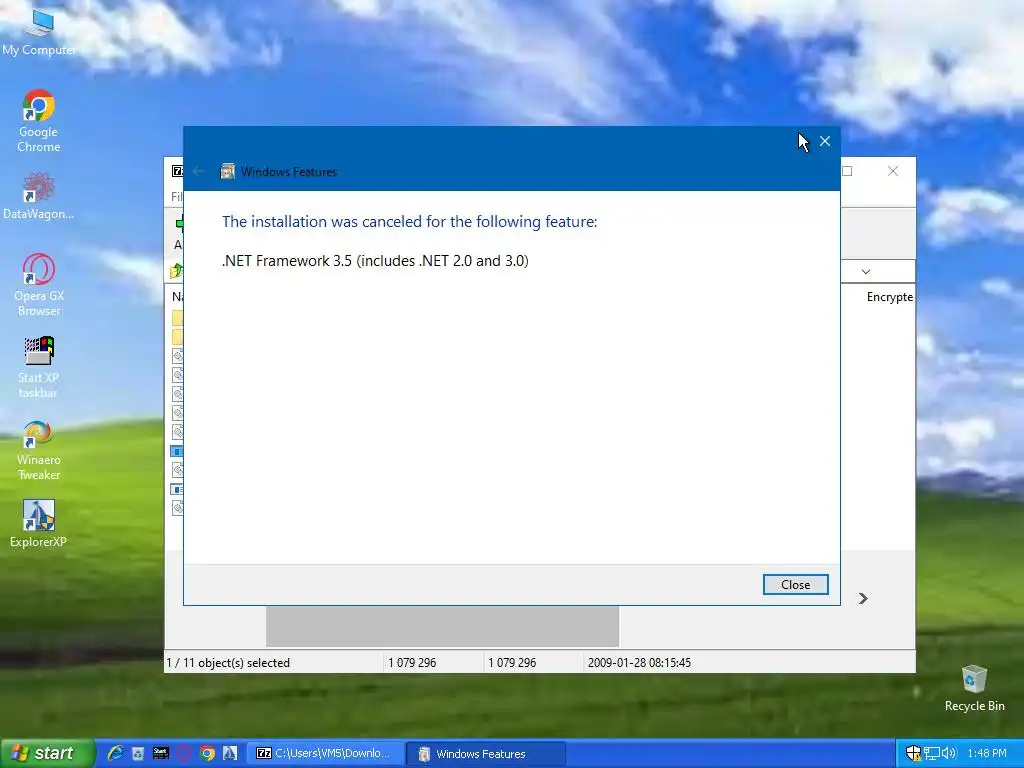Launch ExplorerXP from quick launch
Screen dimensions: 1024x768
tap(230, 754)
